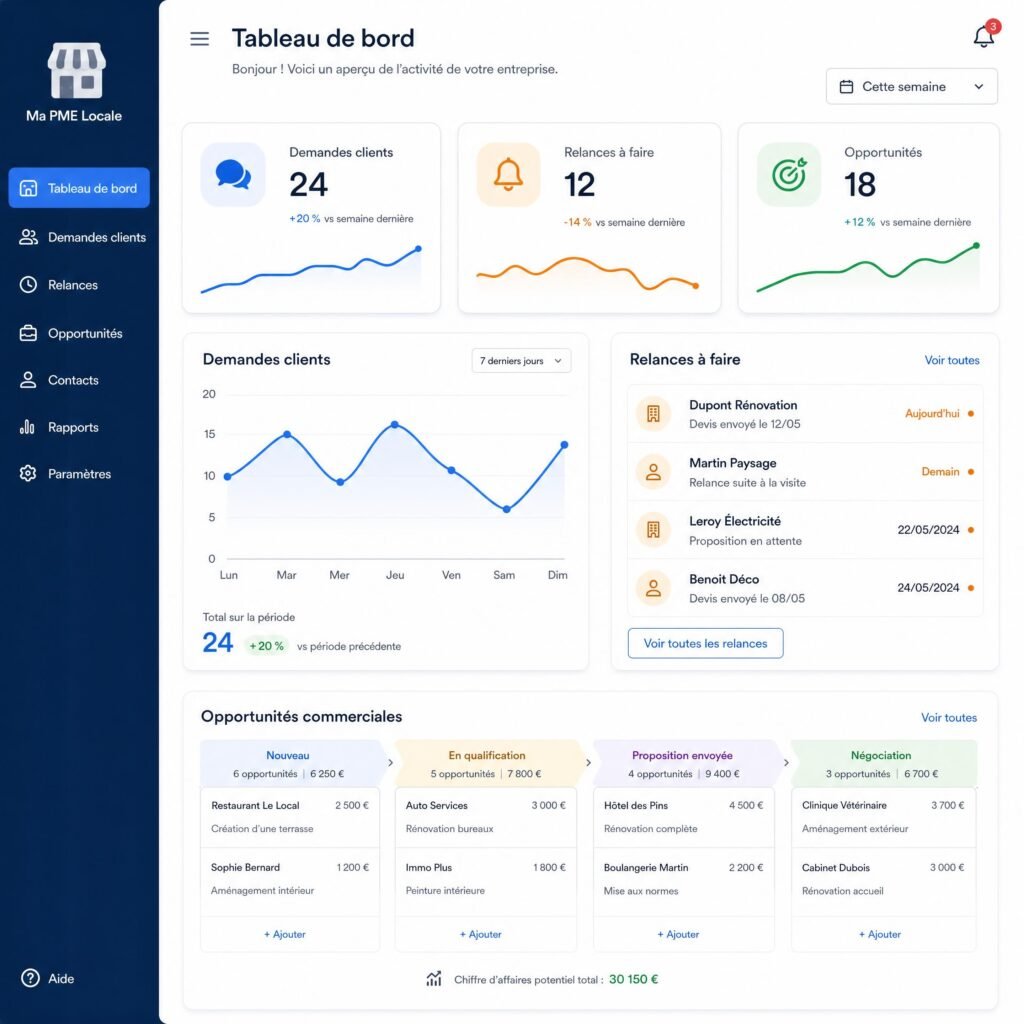
Task: Click the Mar data point on chart
Action: pos(287,434)
